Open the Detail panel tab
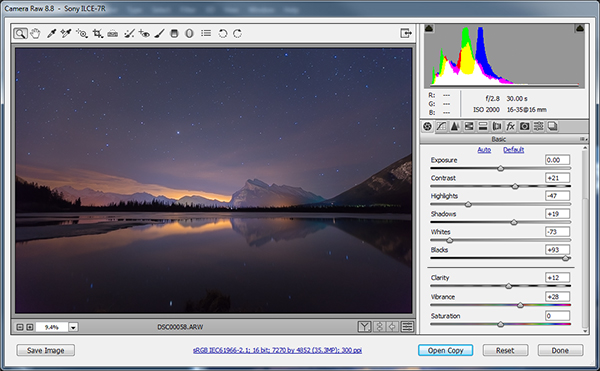 click(455, 126)
